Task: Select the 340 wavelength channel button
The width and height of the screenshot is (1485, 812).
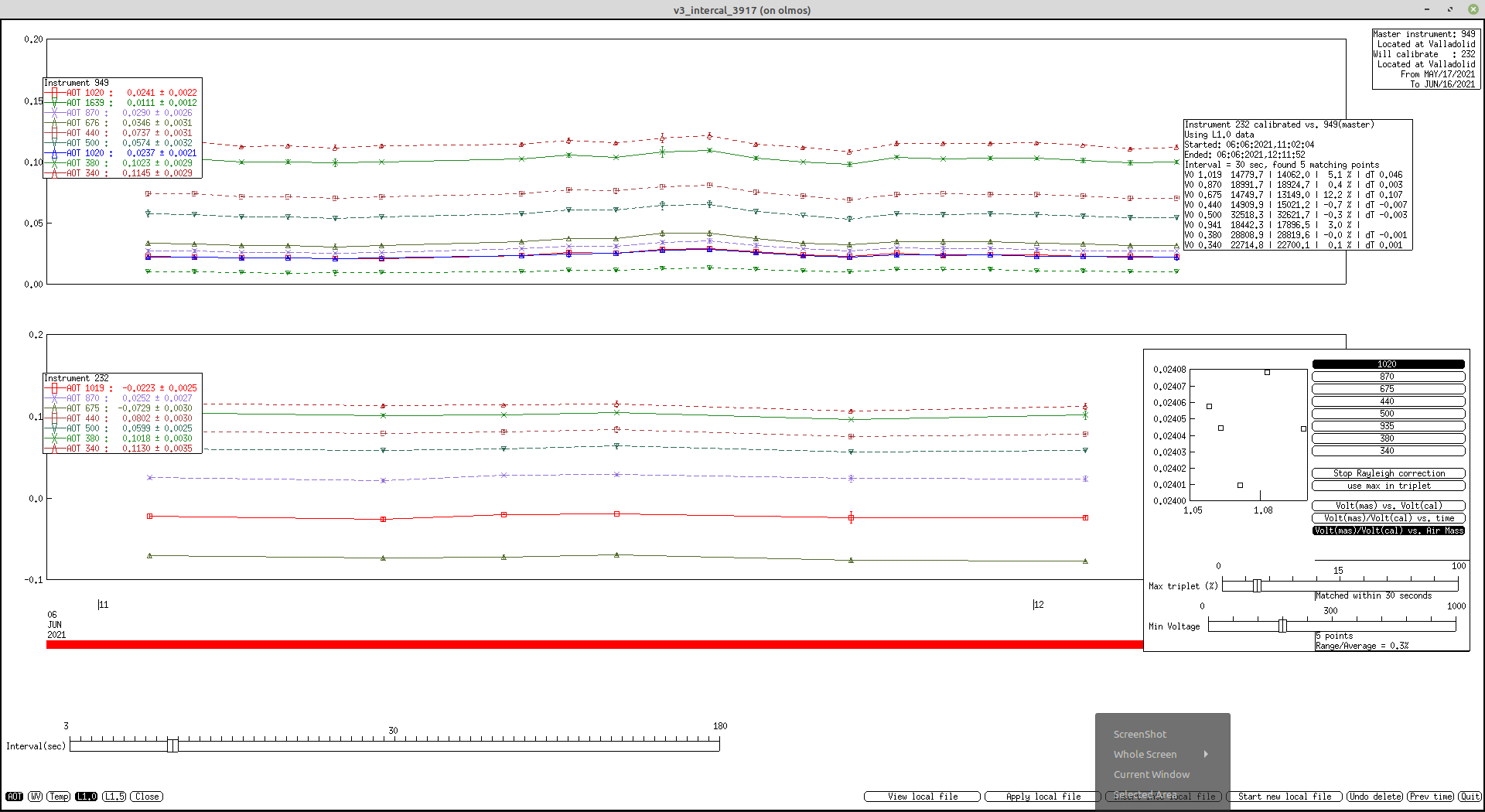Action: [x=1388, y=451]
